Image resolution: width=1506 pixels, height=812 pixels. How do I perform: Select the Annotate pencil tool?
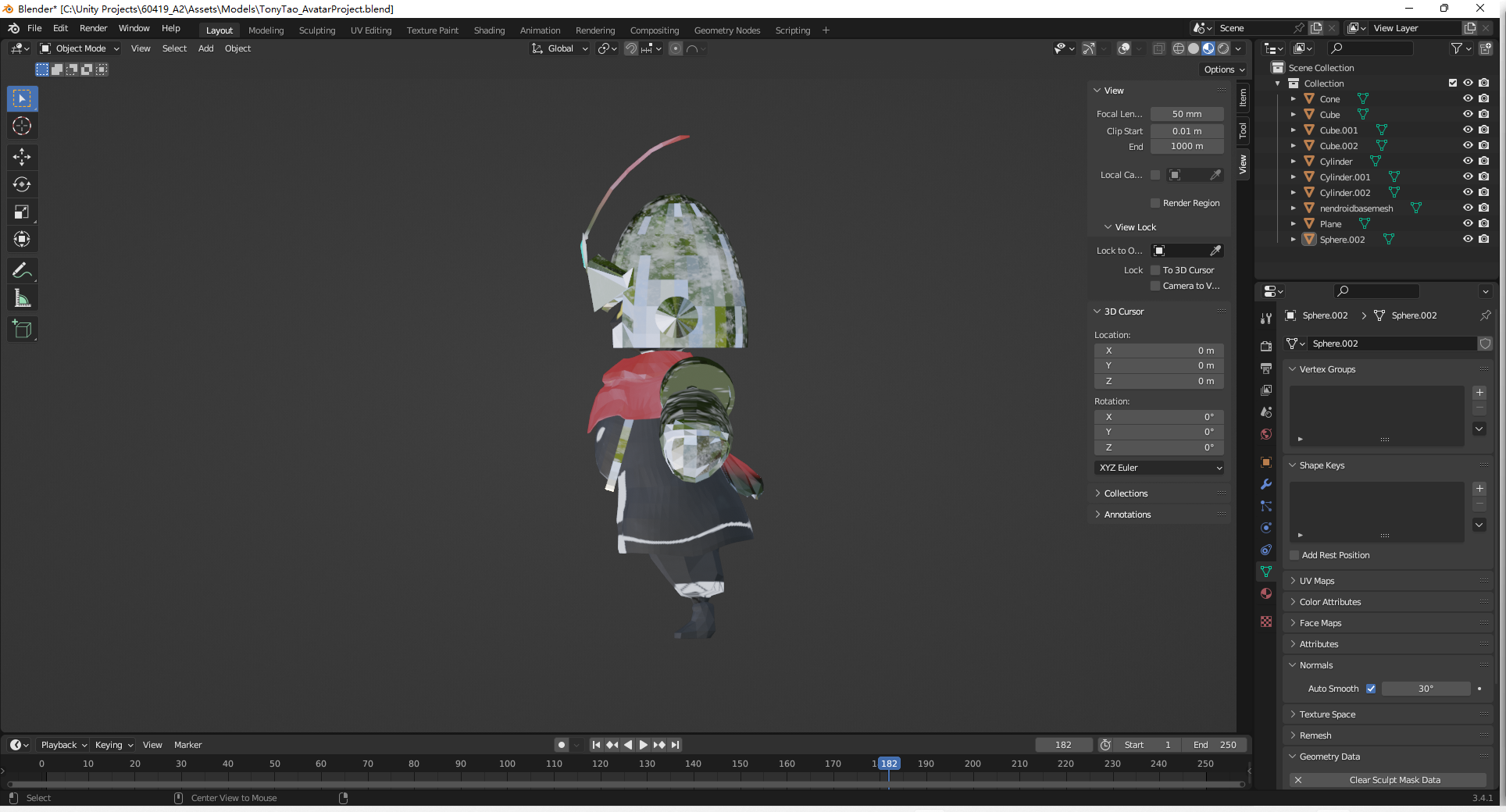tap(22, 271)
